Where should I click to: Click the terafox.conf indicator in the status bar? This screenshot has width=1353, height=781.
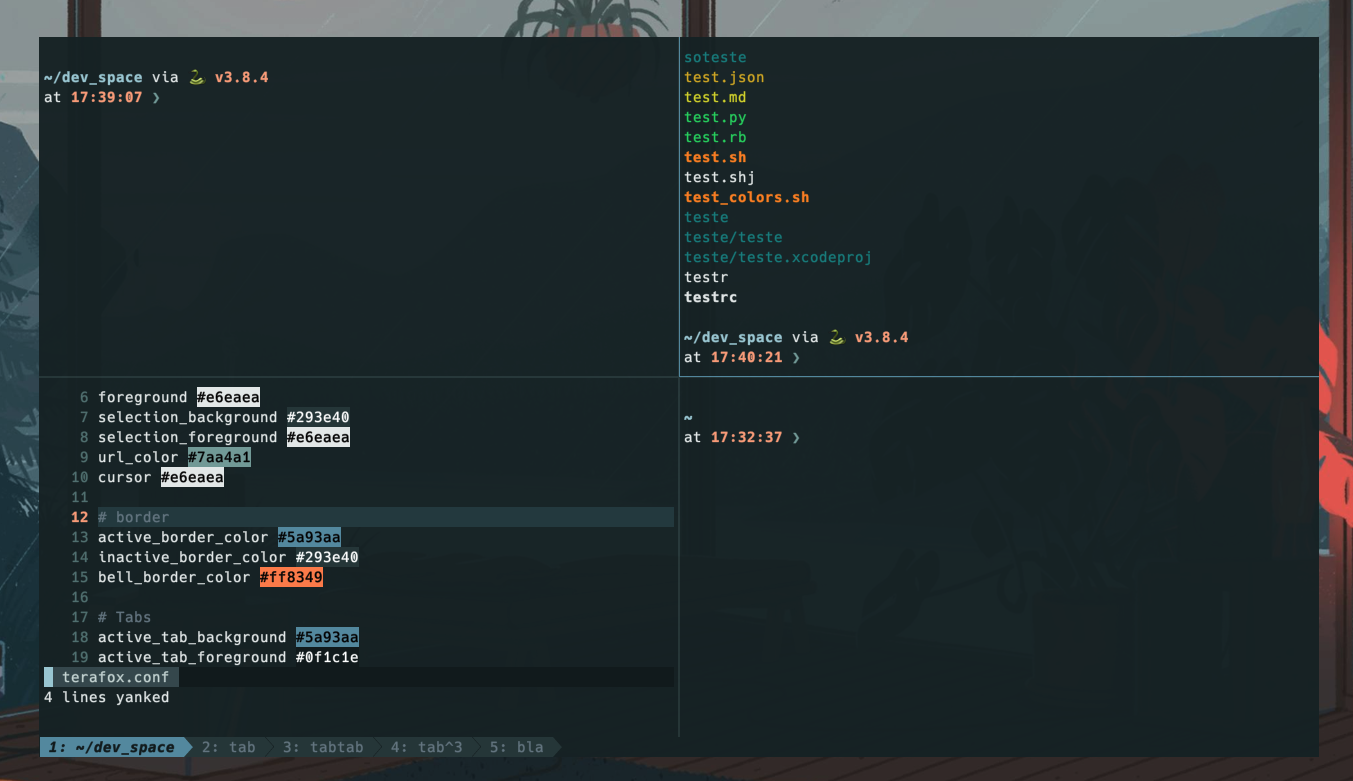[118, 676]
